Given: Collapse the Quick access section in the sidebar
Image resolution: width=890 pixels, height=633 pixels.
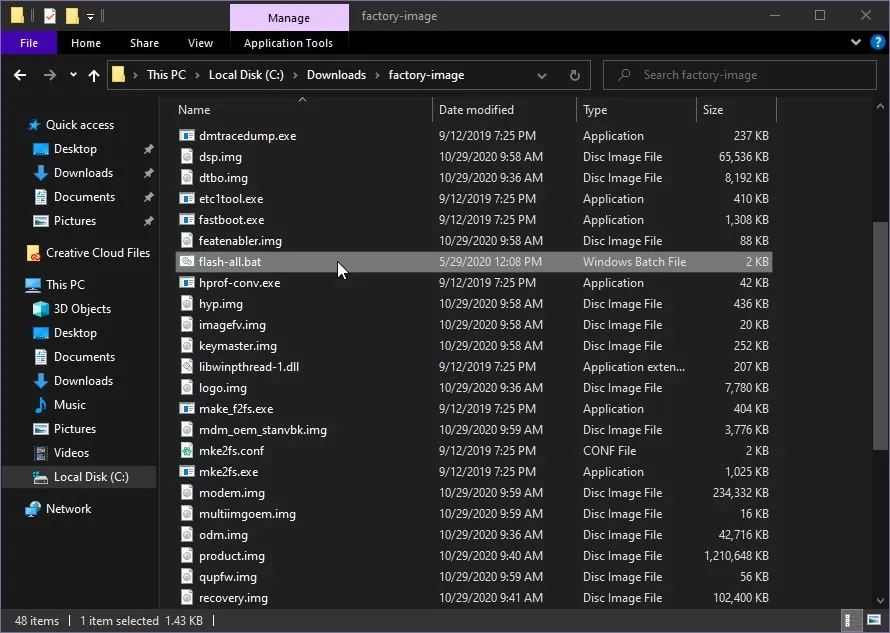Looking at the screenshot, I should click(x=22, y=124).
